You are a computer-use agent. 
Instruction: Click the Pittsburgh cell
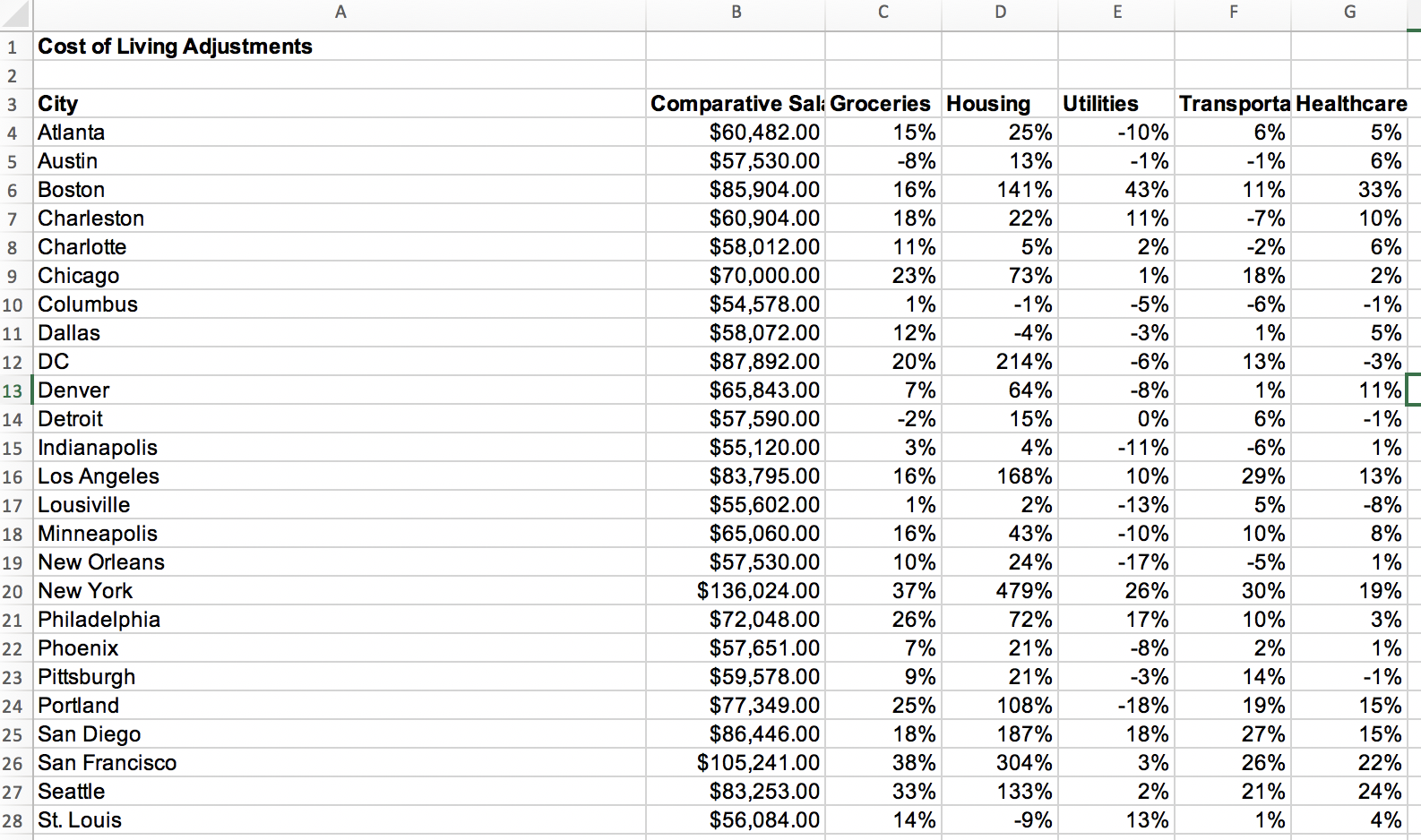coord(340,677)
